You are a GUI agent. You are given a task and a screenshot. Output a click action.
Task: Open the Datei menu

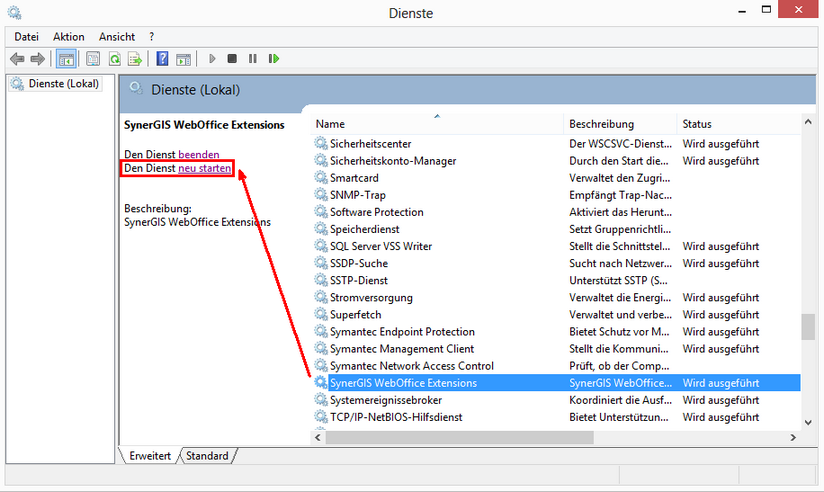pos(26,37)
